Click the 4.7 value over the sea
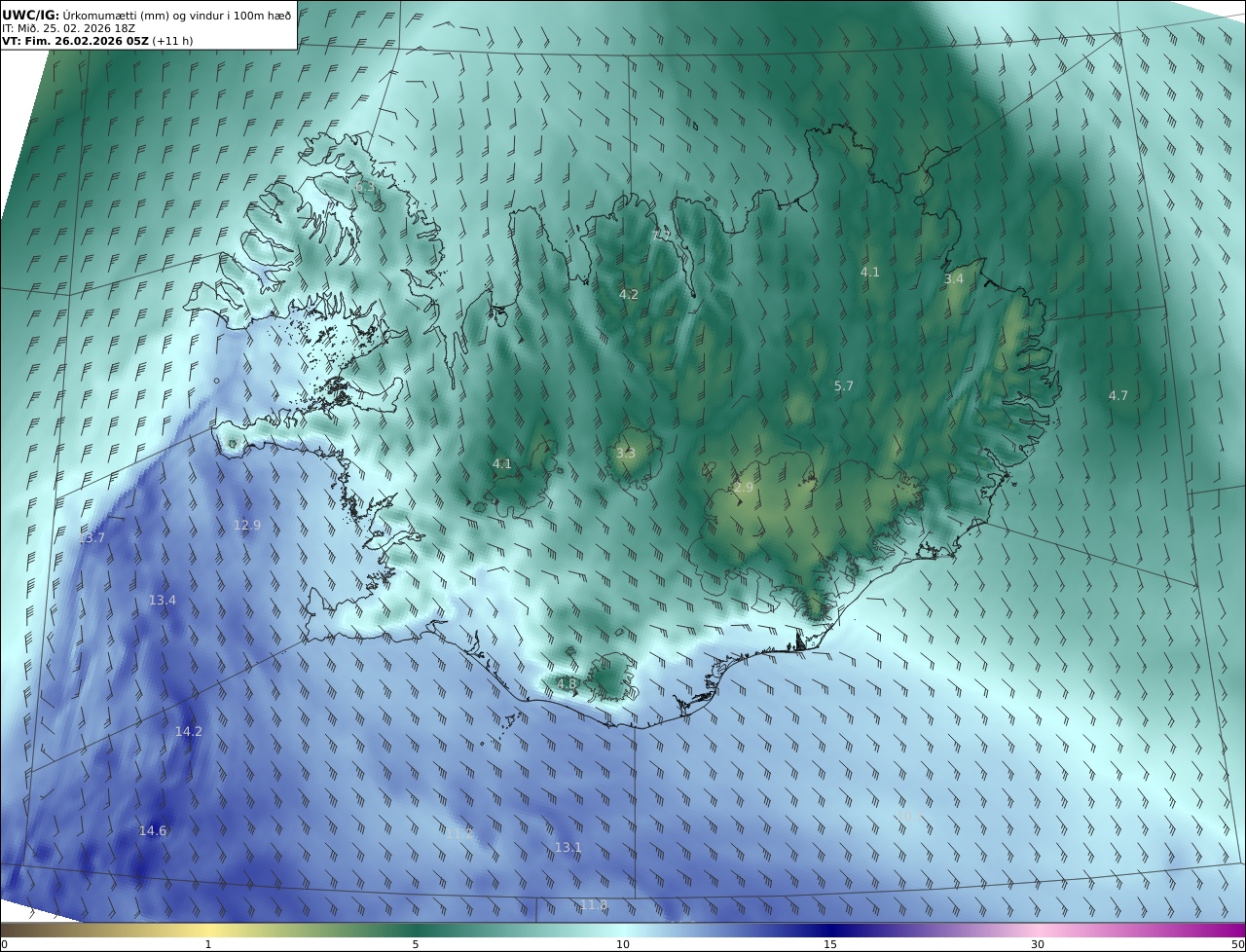The width and height of the screenshot is (1246, 952). point(1118,396)
